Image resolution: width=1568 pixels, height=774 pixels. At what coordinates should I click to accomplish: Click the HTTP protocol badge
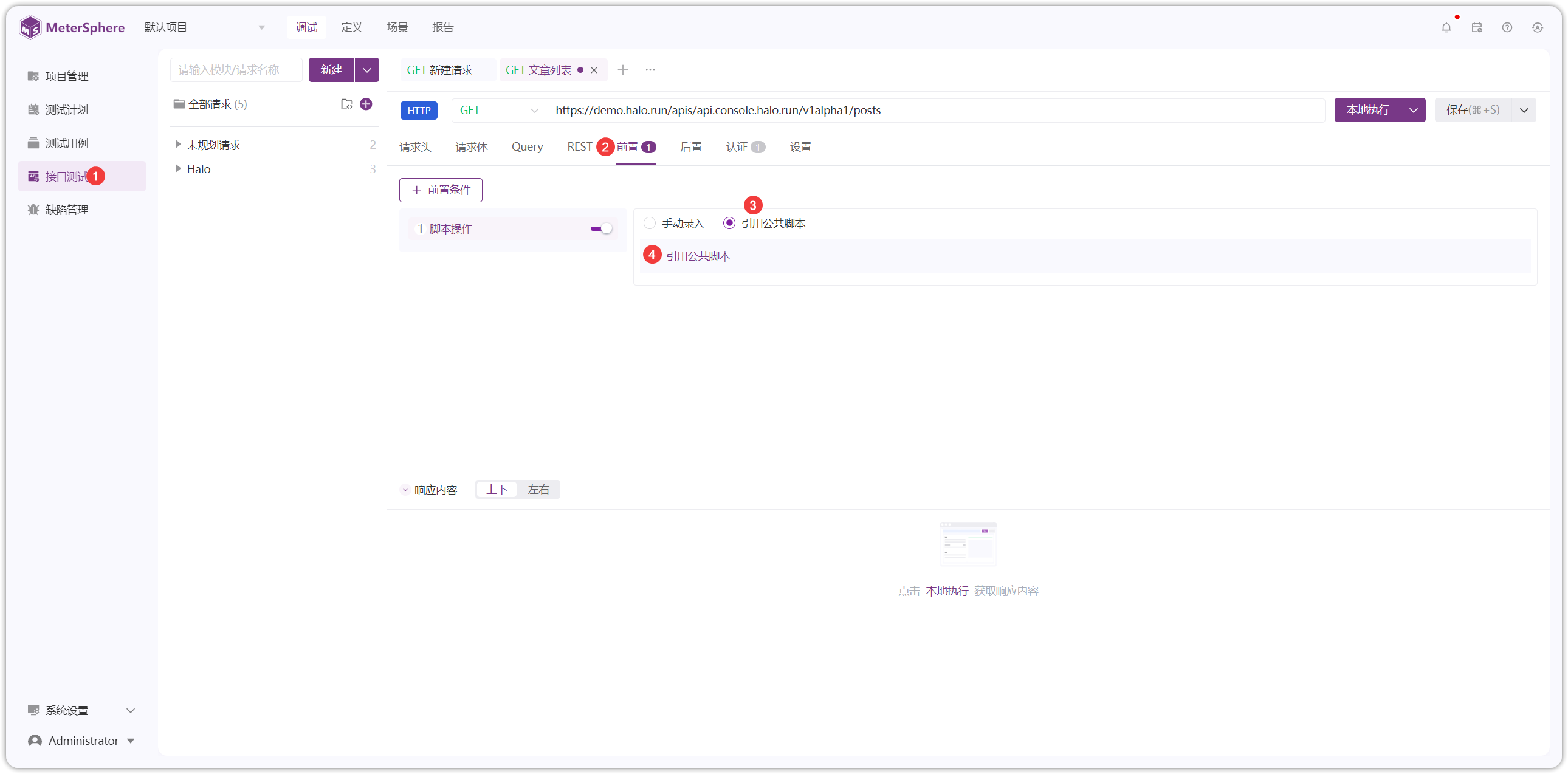tap(419, 110)
